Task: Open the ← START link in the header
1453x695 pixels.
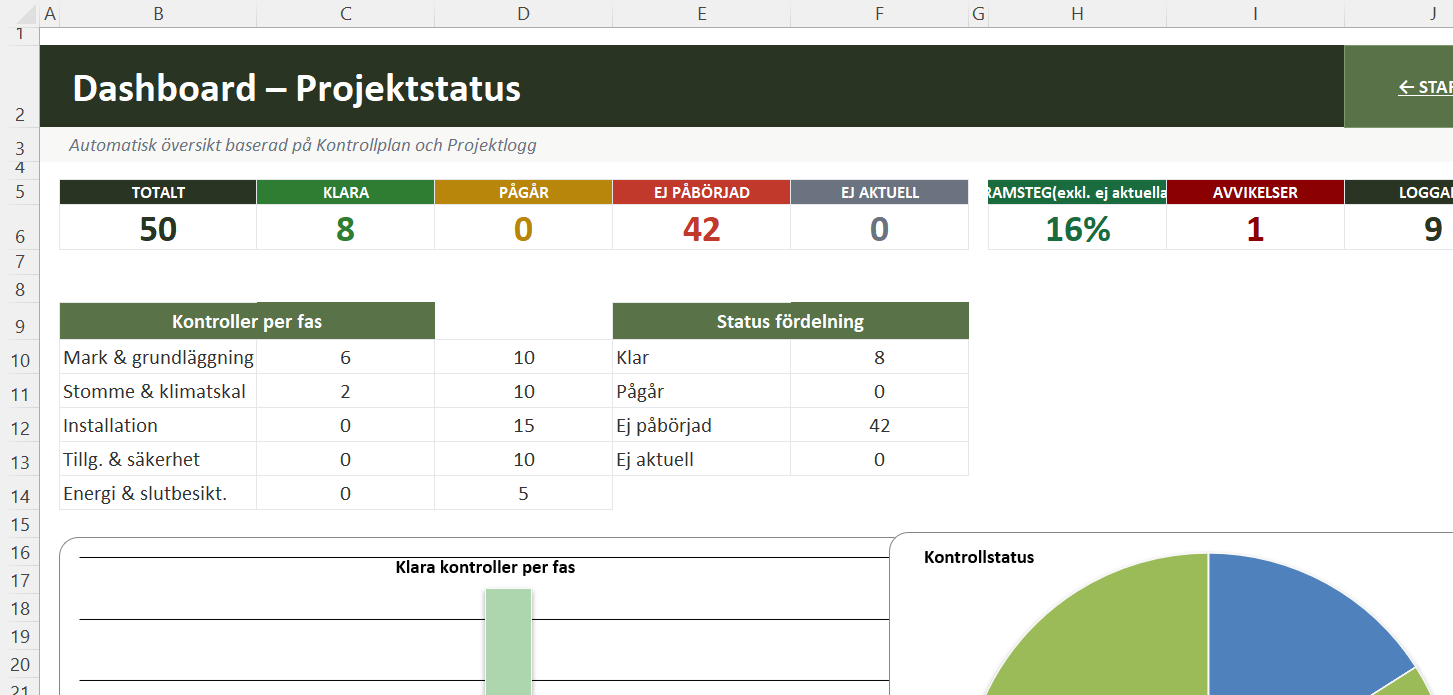Action: 1425,87
